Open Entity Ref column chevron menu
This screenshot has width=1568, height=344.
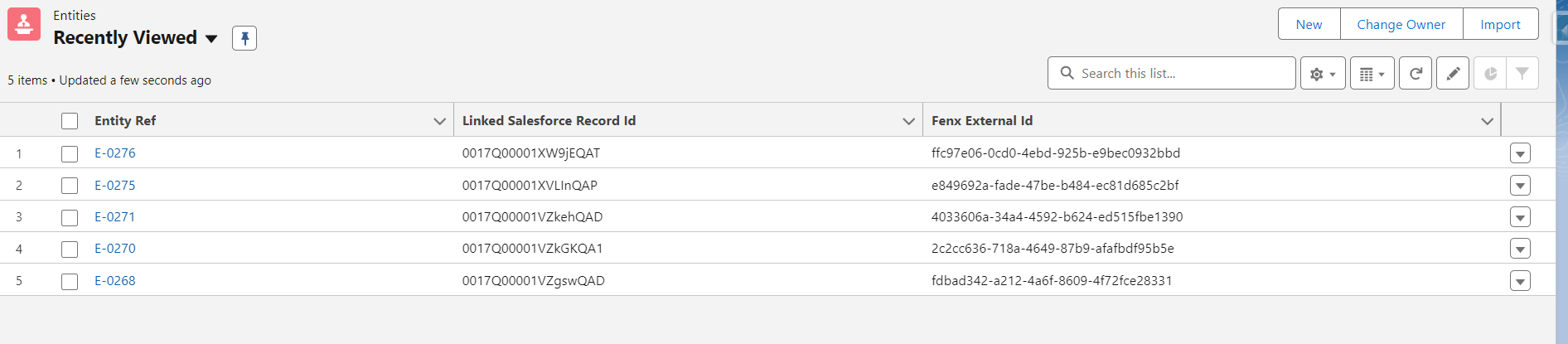pyautogui.click(x=439, y=121)
